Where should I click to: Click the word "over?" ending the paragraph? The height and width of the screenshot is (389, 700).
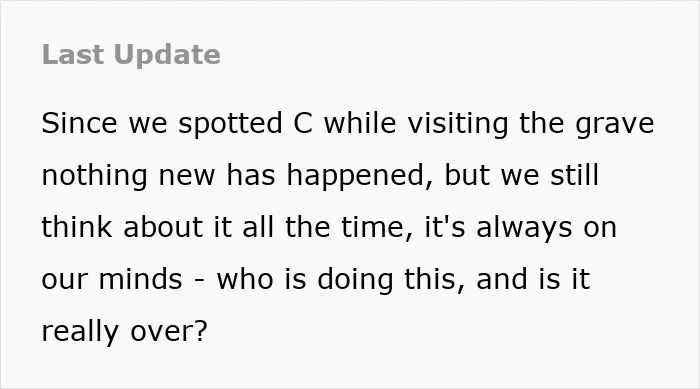pyautogui.click(x=169, y=331)
